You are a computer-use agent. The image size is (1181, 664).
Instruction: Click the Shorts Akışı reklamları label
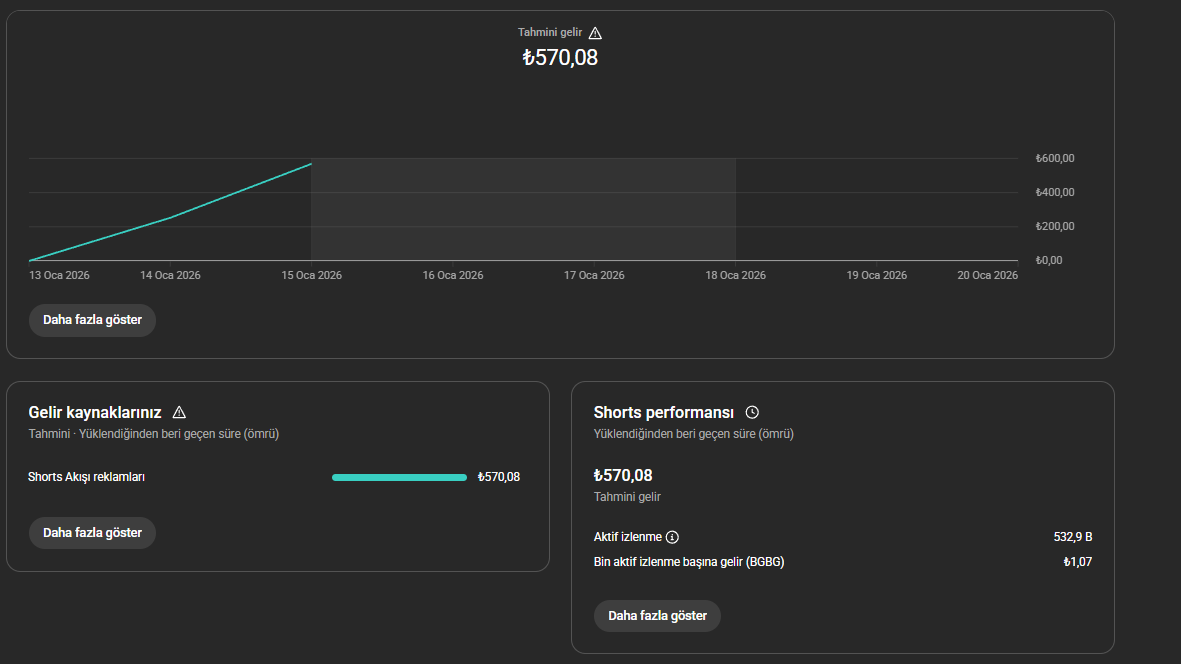click(x=87, y=477)
